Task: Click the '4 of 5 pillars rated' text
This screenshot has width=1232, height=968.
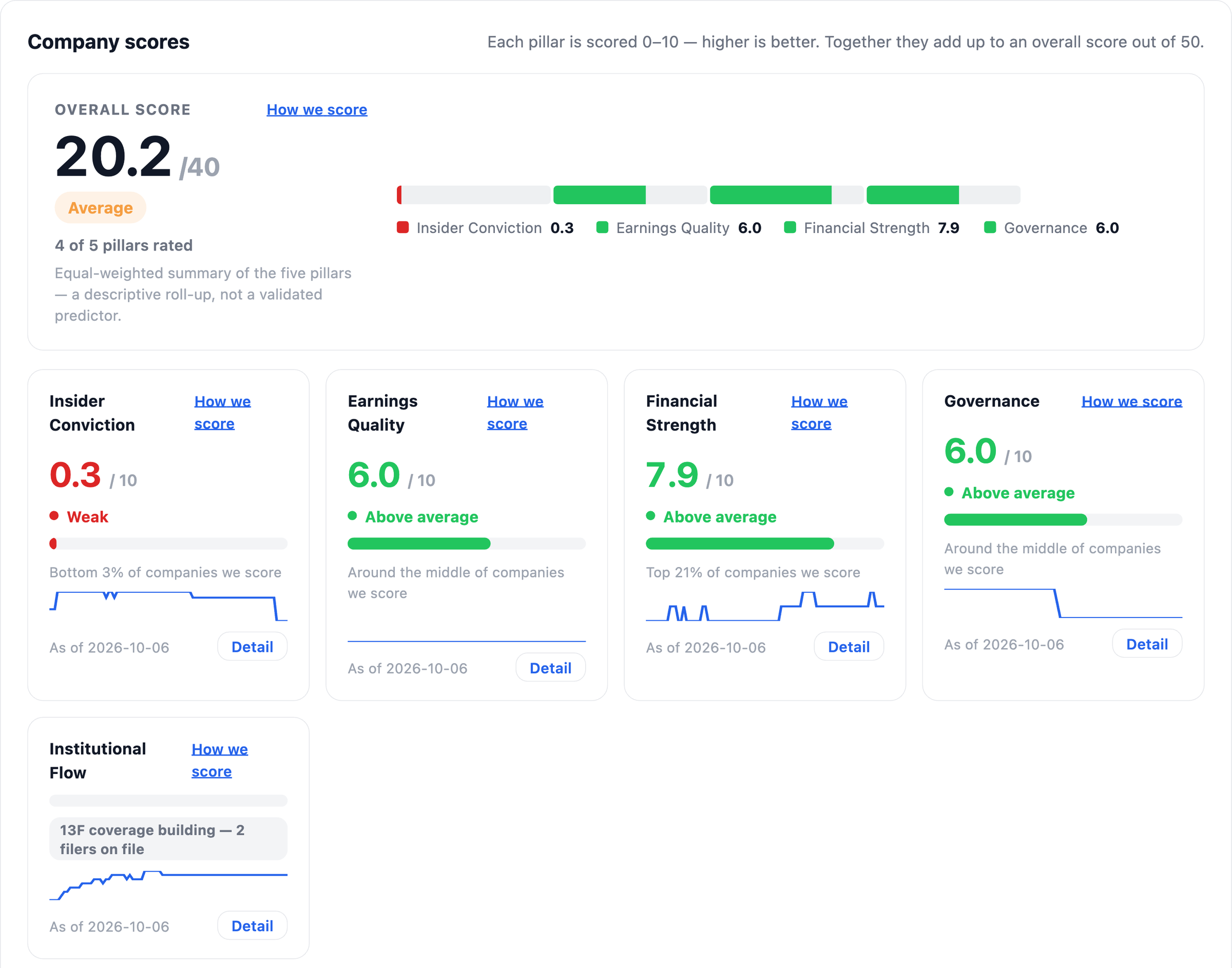Action: pyautogui.click(x=124, y=245)
